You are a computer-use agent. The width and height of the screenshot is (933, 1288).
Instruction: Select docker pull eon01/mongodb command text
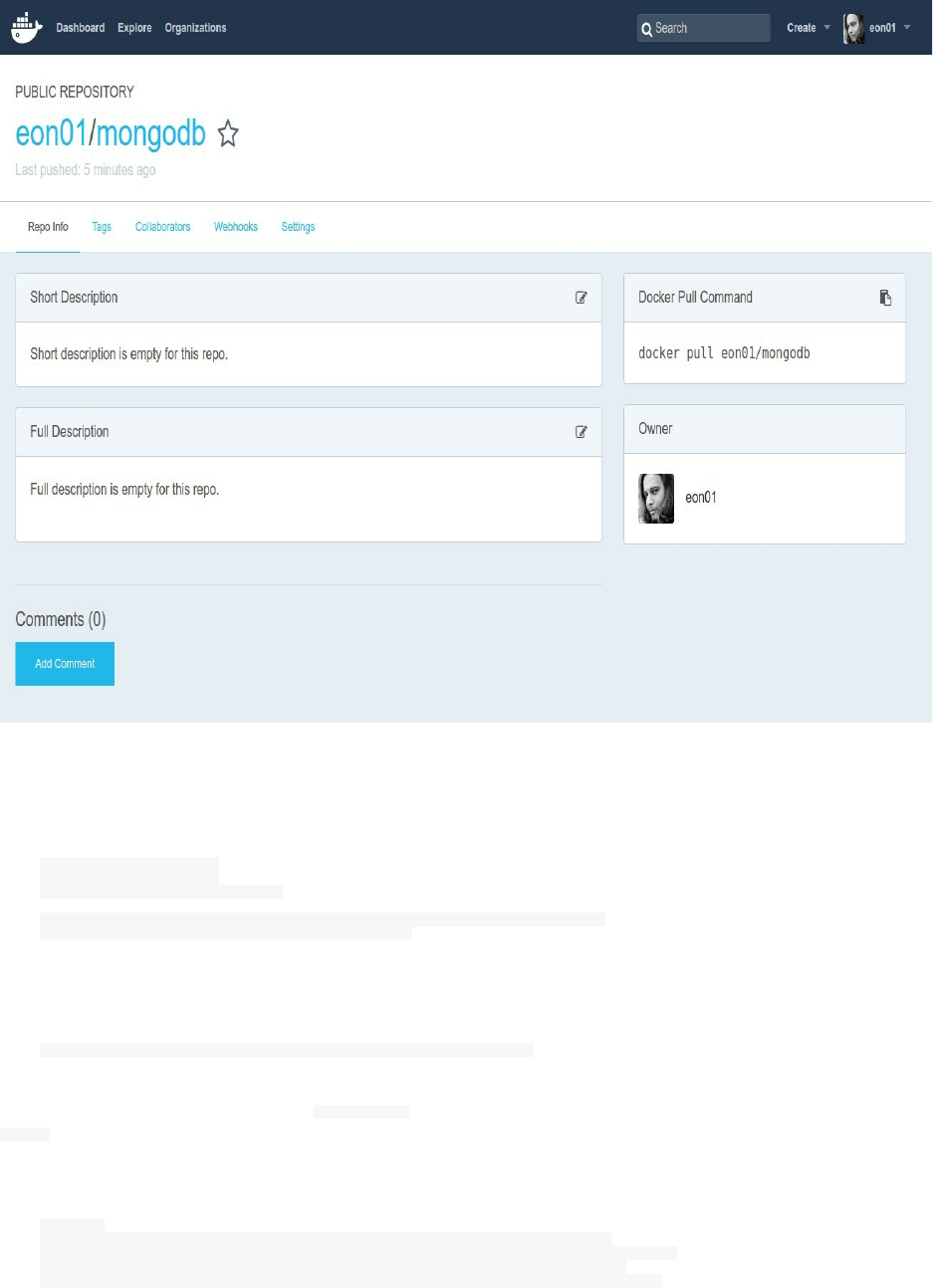point(724,353)
